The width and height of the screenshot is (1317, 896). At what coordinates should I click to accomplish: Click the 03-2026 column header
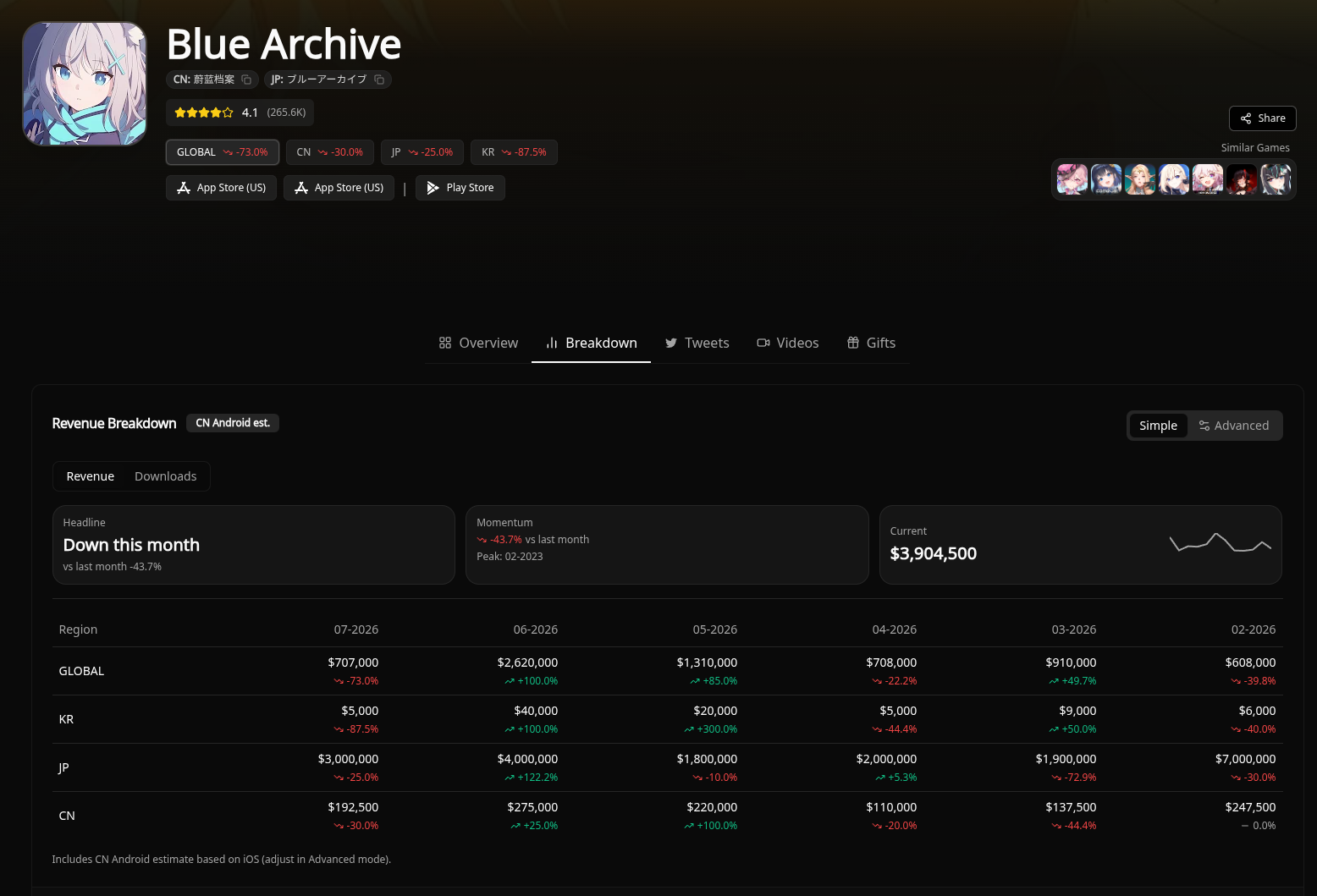click(x=1074, y=629)
